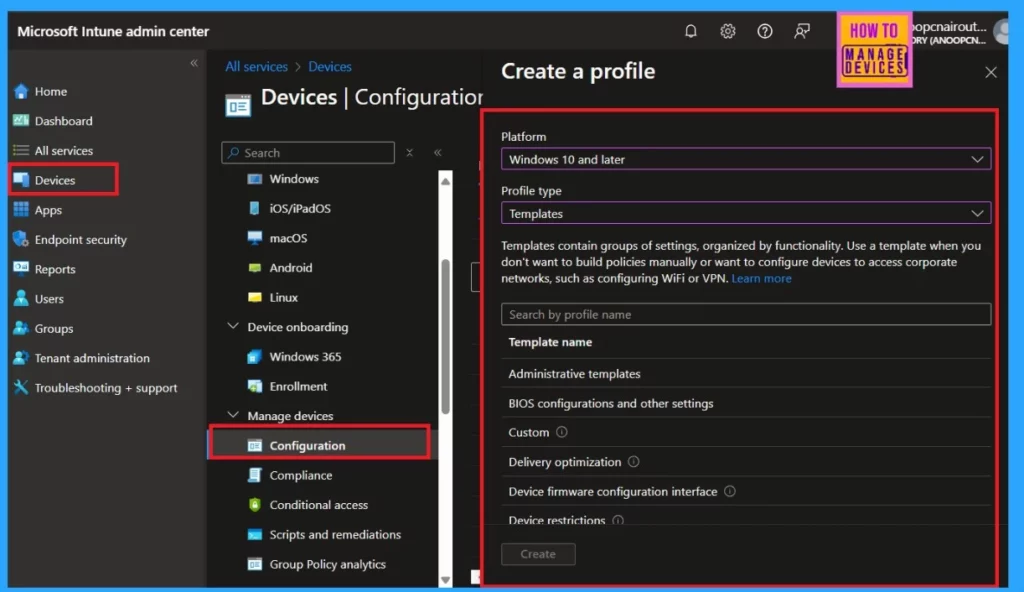
Task: Click the Scripts and remediations icon
Action: coord(255,534)
